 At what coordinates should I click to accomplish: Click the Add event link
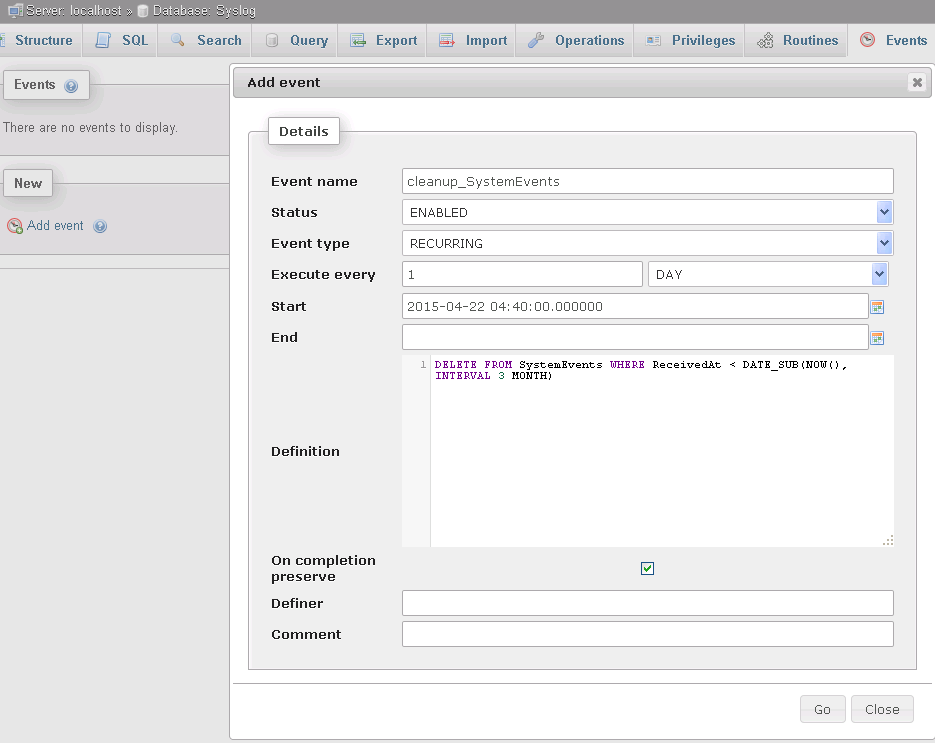tap(55, 225)
